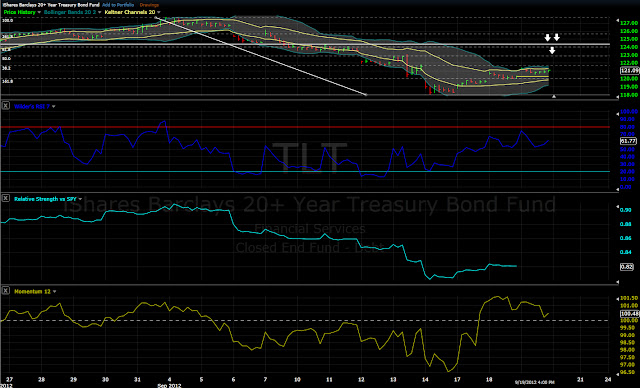Screen dimensions: 640x388
Task: Click the white down arrow marker near 124.00
Action: pyautogui.click(x=552, y=51)
